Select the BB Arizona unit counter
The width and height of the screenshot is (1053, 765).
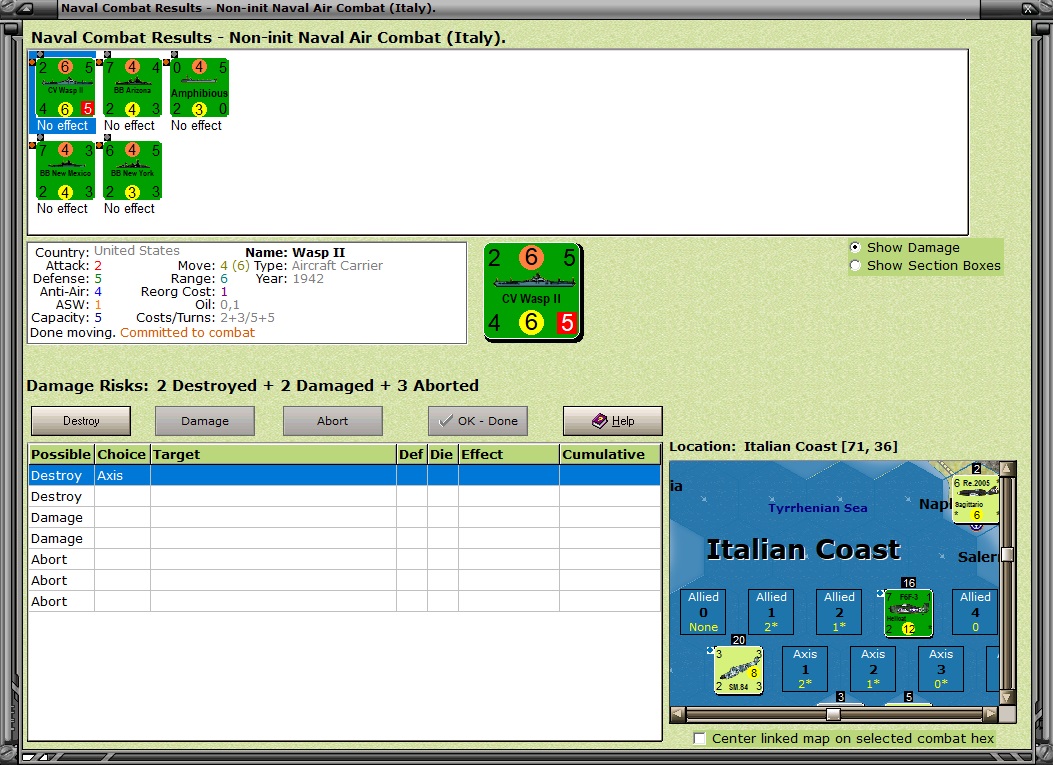pyautogui.click(x=132, y=87)
